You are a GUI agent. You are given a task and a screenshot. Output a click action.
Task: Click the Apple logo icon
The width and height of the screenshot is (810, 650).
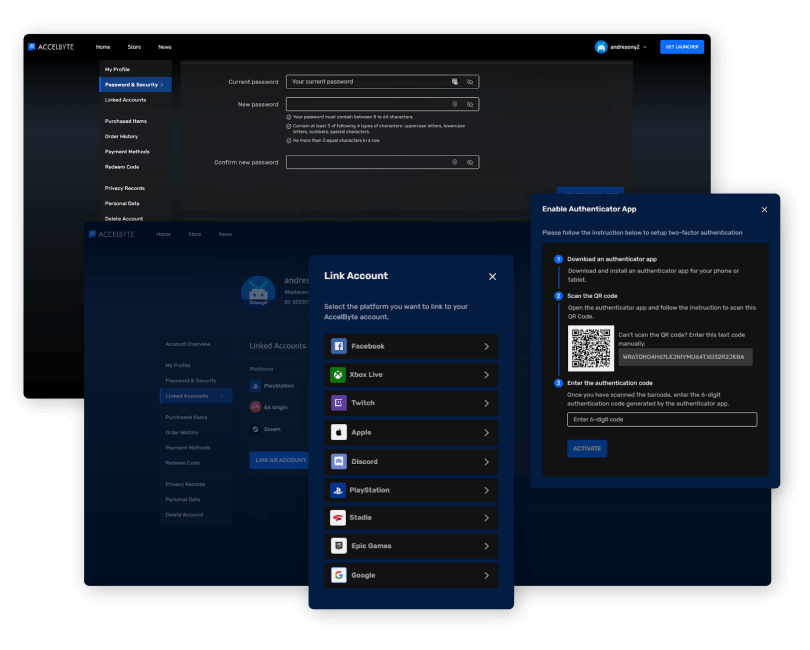[x=338, y=432]
